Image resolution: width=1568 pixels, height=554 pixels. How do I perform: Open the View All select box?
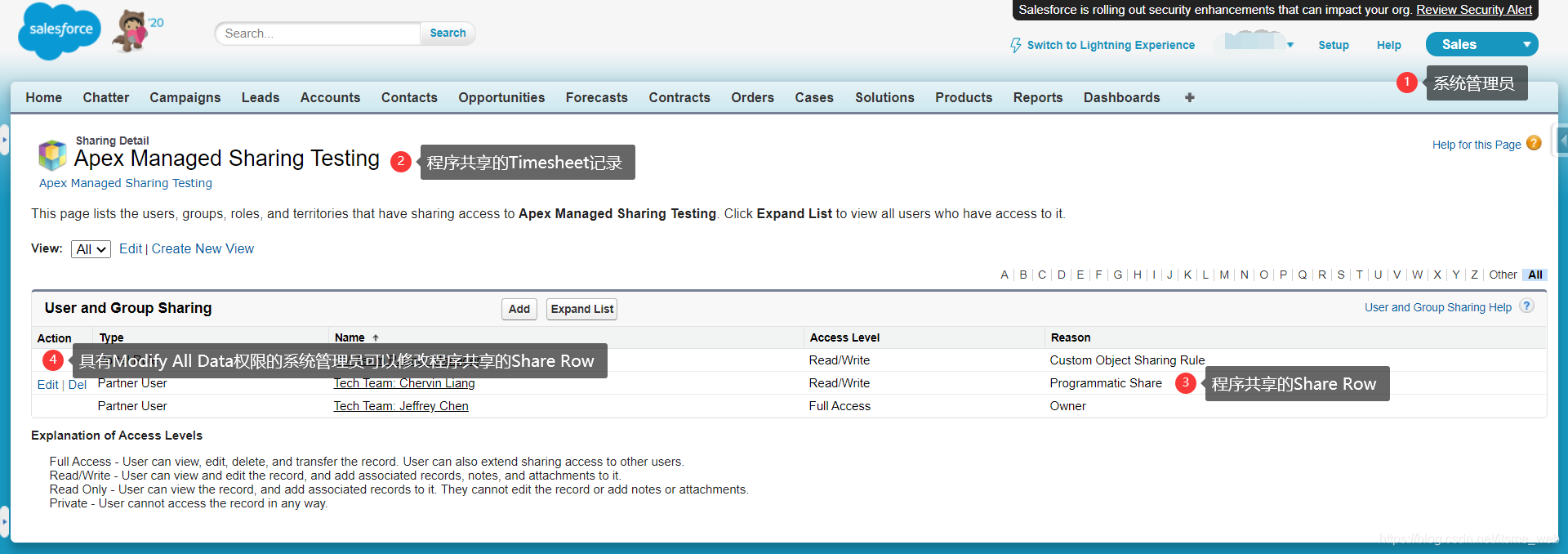point(91,249)
